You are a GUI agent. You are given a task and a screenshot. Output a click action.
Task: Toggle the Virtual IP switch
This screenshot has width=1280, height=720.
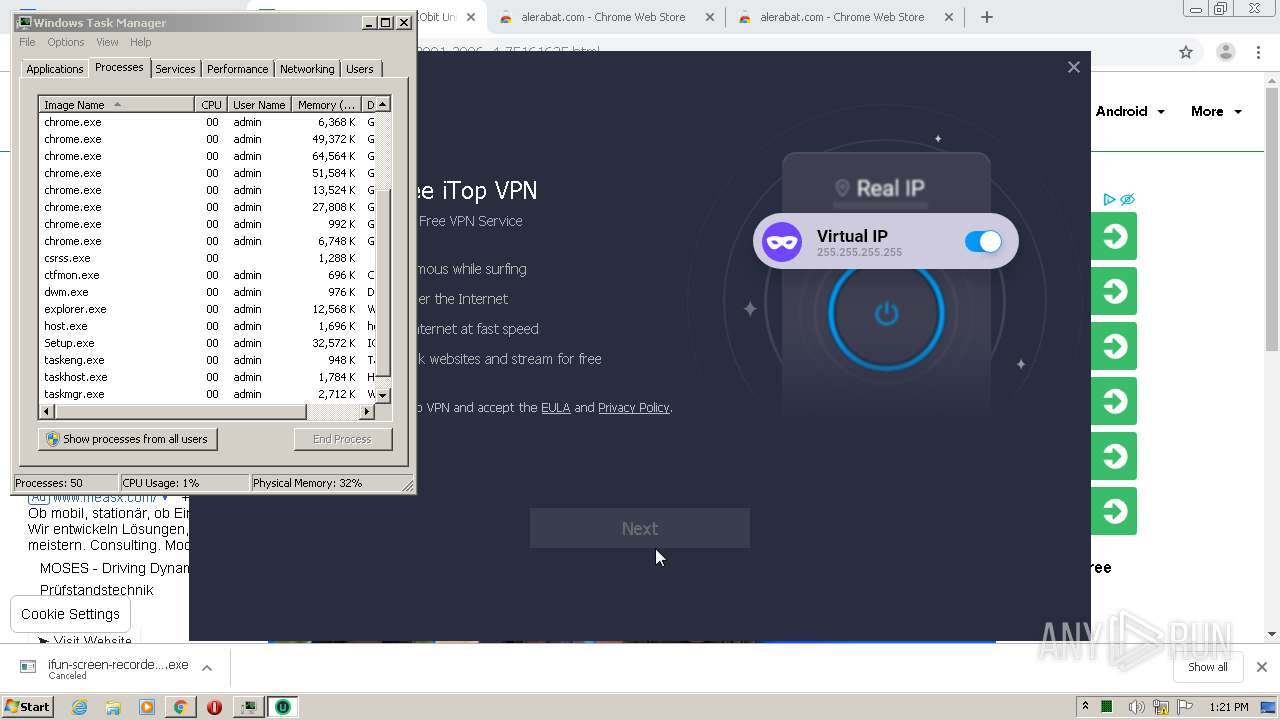point(983,242)
